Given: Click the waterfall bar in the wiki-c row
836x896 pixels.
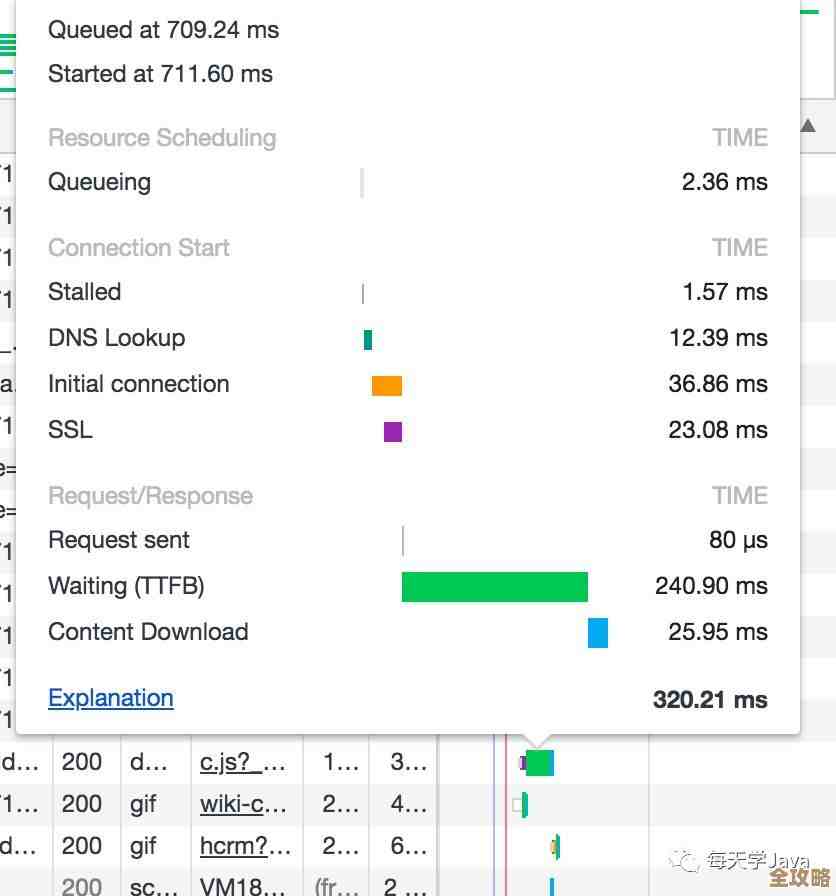Looking at the screenshot, I should tap(524, 804).
